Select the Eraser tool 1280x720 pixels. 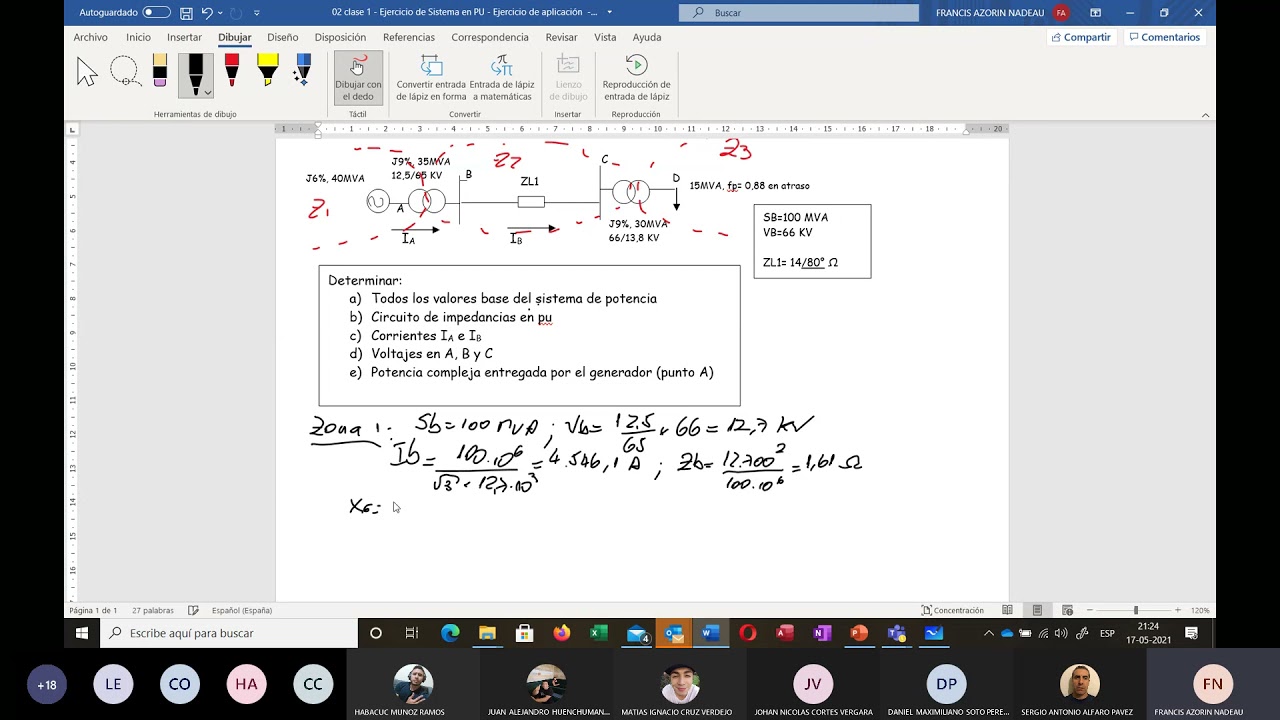pos(160,70)
